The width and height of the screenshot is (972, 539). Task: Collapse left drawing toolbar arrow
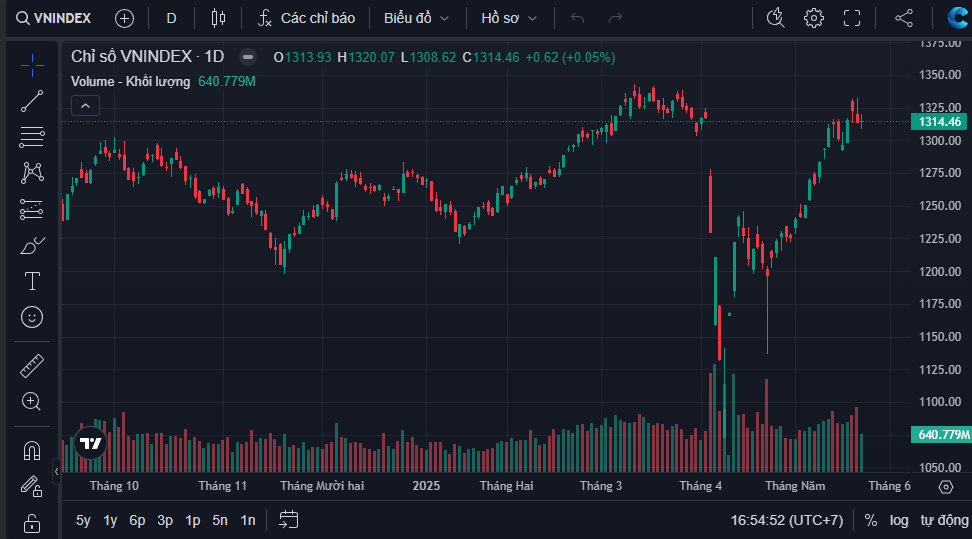pyautogui.click(x=56, y=472)
